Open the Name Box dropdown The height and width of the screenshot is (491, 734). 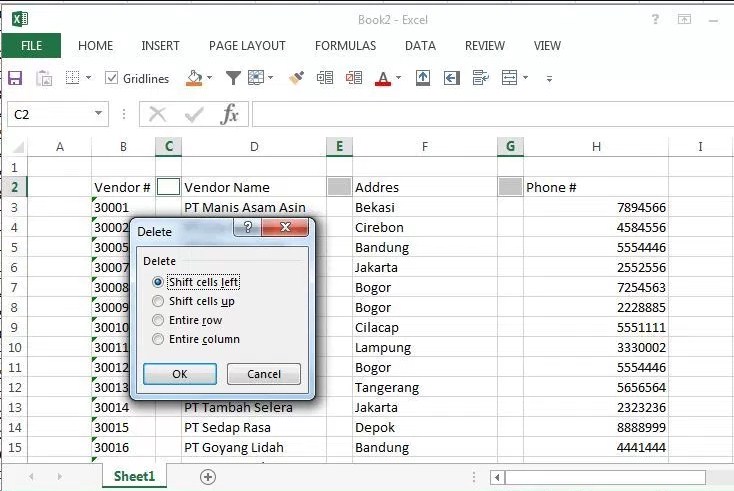point(98,114)
